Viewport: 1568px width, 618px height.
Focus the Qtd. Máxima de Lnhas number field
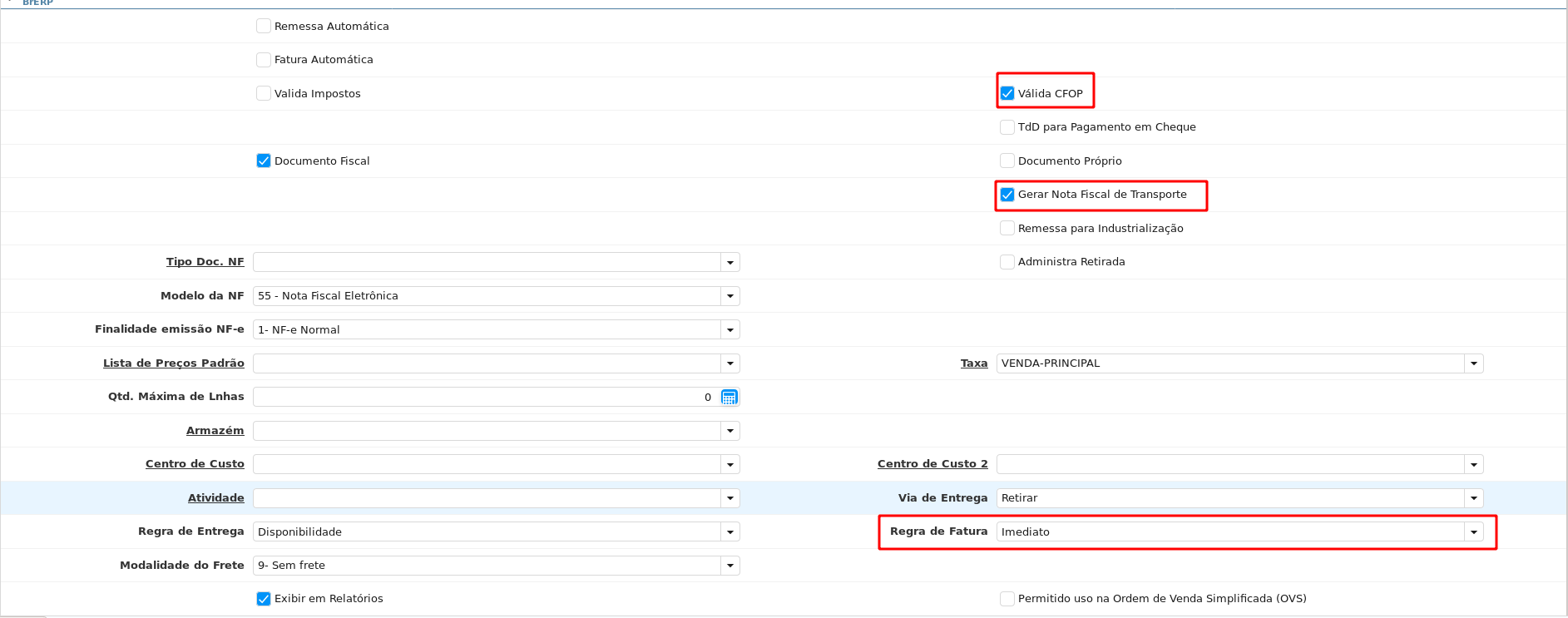tap(482, 398)
